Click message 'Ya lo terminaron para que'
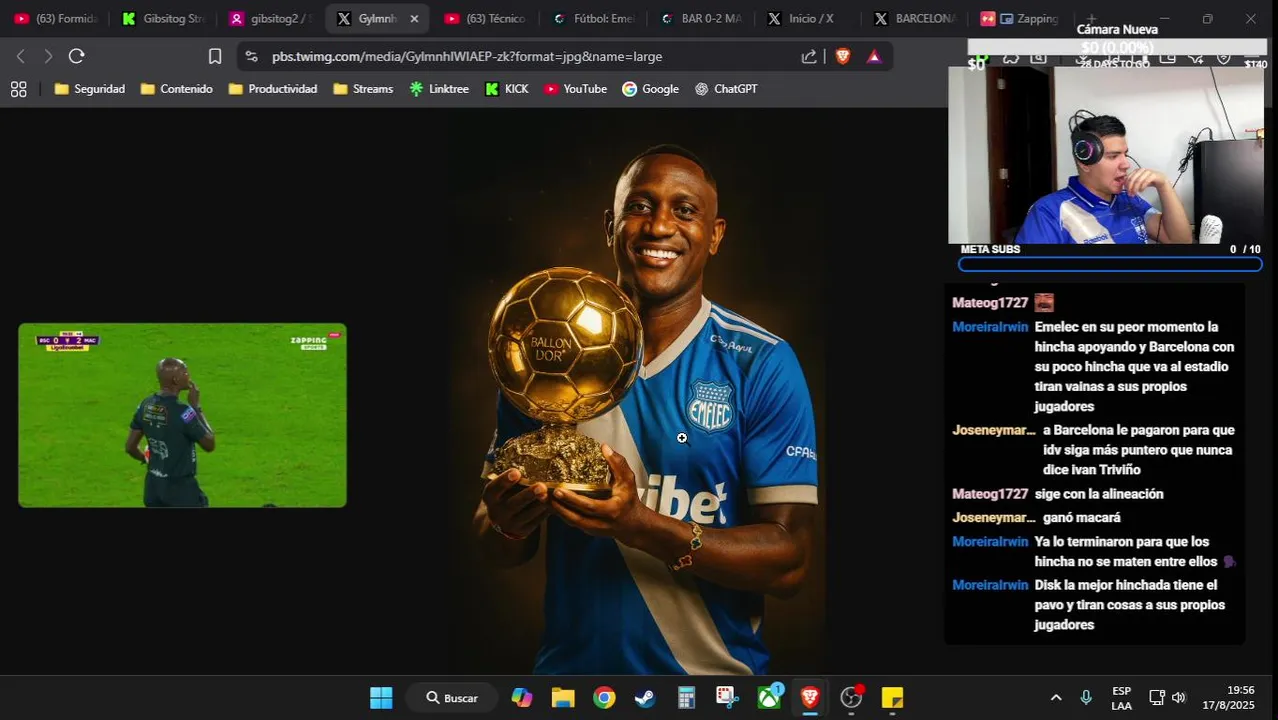Image resolution: width=1278 pixels, height=720 pixels. coord(1135,552)
